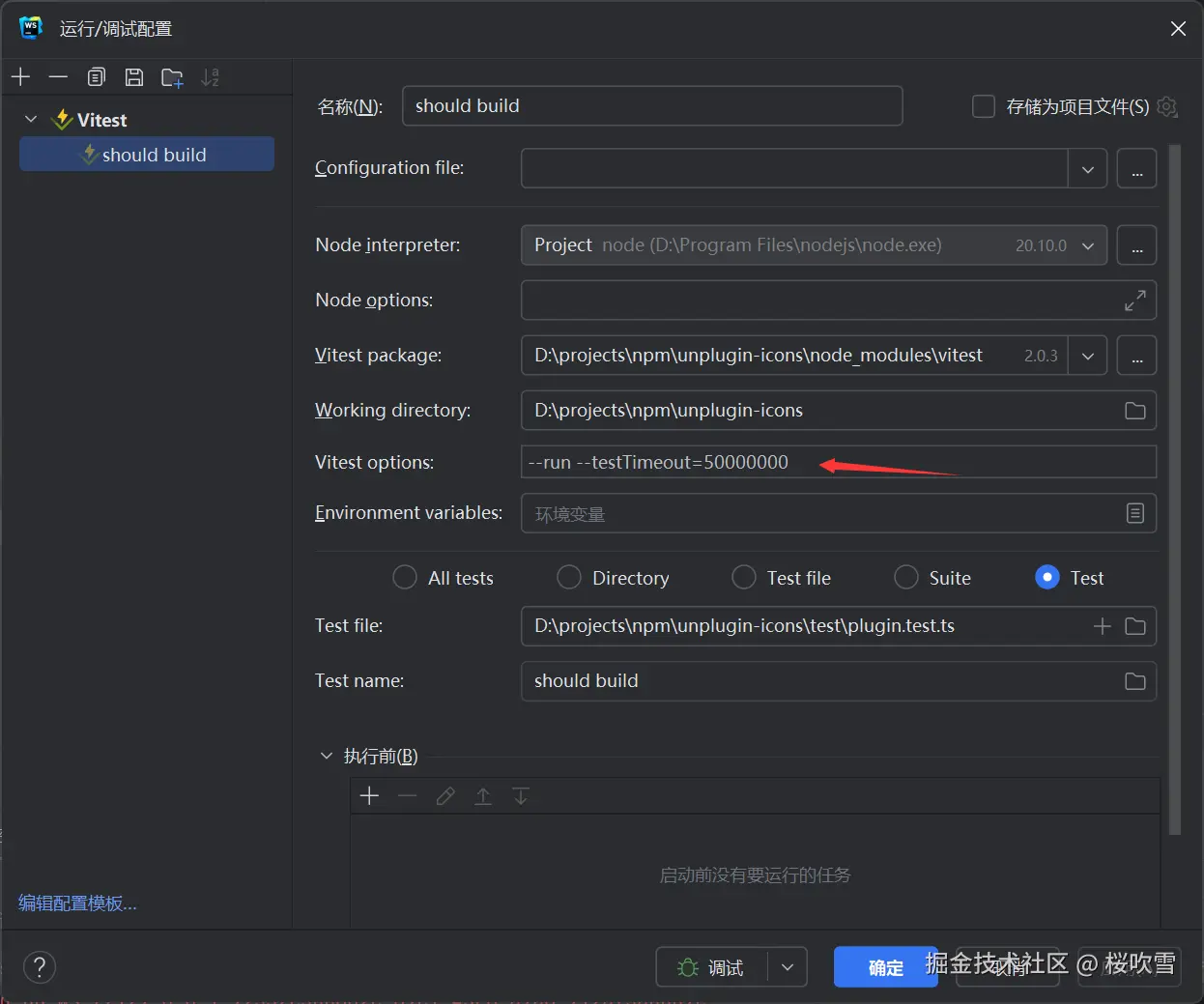Confirm with the blue OK button

pyautogui.click(x=885, y=967)
